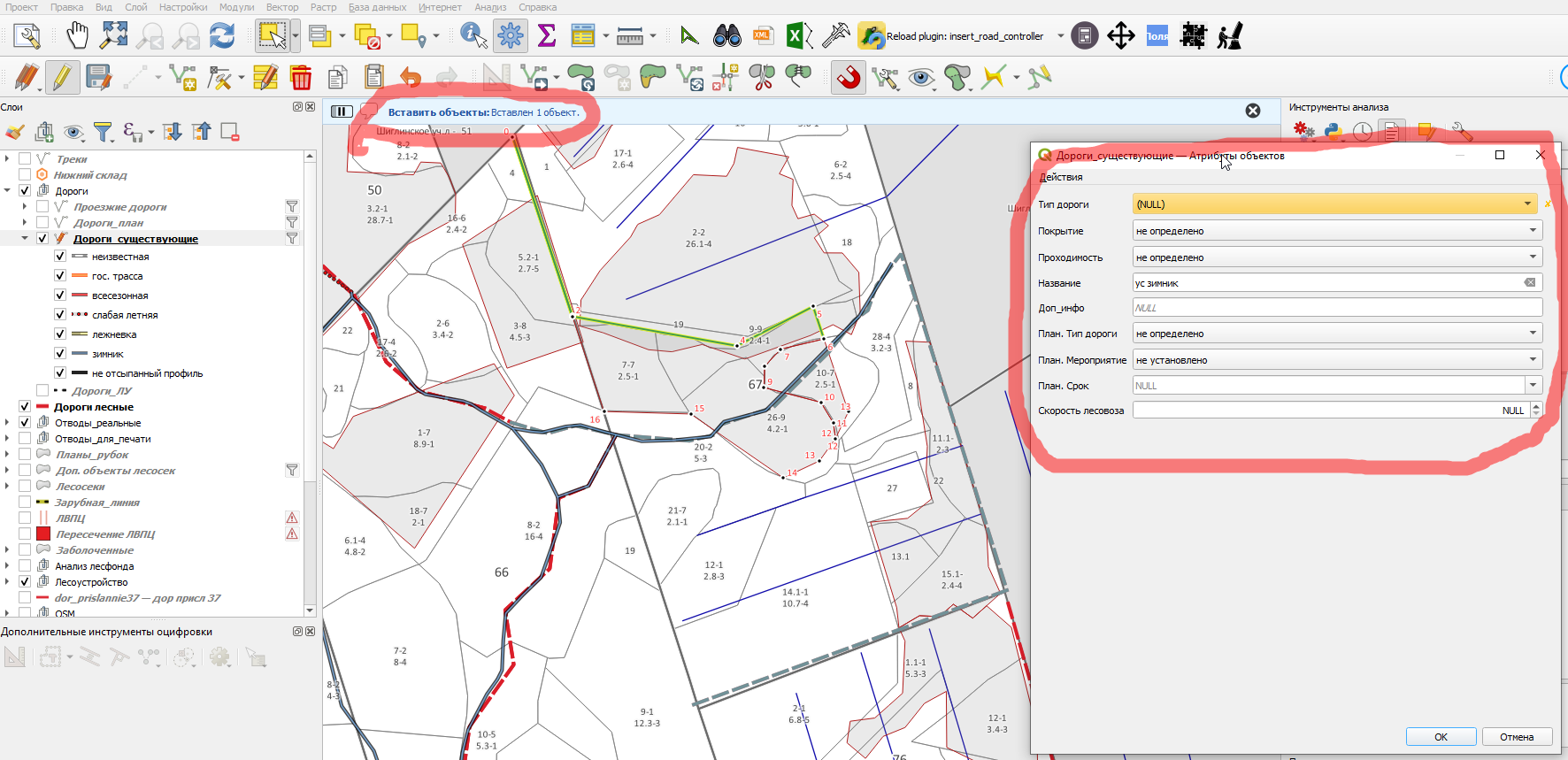
Task: Click the binoculars search icon
Action: [727, 35]
